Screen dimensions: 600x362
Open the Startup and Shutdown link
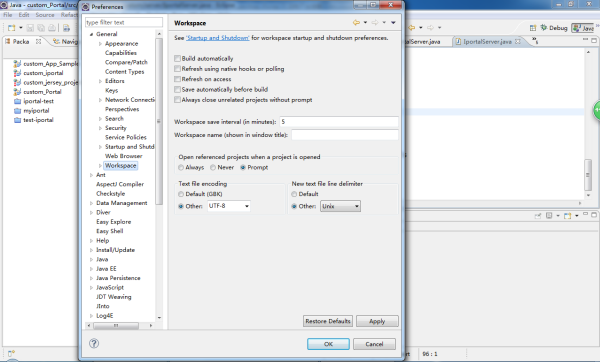pos(218,38)
